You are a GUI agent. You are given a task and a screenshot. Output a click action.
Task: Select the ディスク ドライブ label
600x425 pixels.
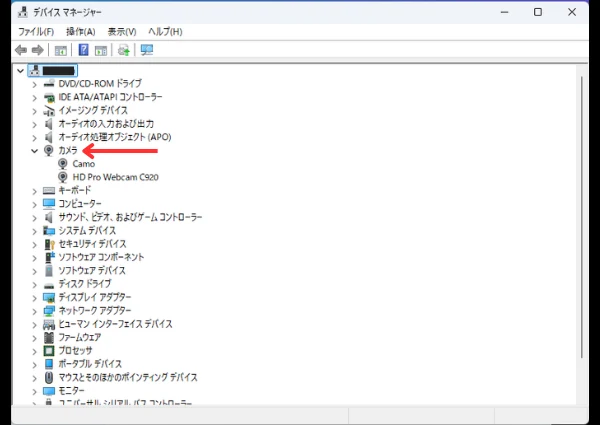(85, 284)
